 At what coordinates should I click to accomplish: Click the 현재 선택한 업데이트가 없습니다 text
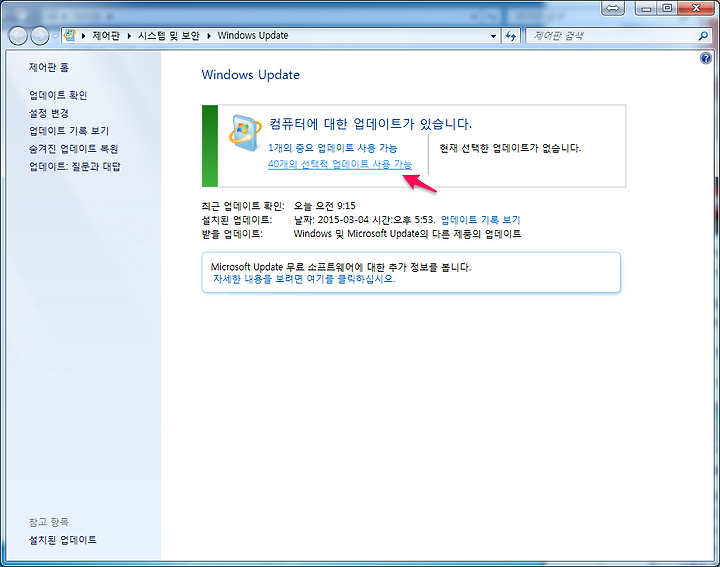pos(511,148)
